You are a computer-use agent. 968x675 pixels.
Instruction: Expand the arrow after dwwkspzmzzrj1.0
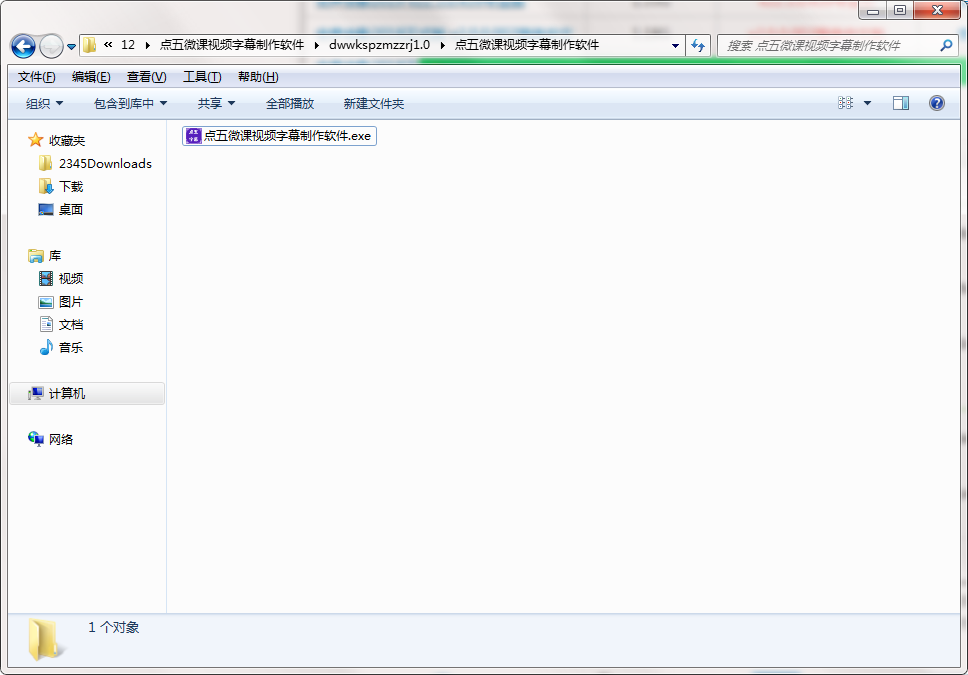pos(443,45)
